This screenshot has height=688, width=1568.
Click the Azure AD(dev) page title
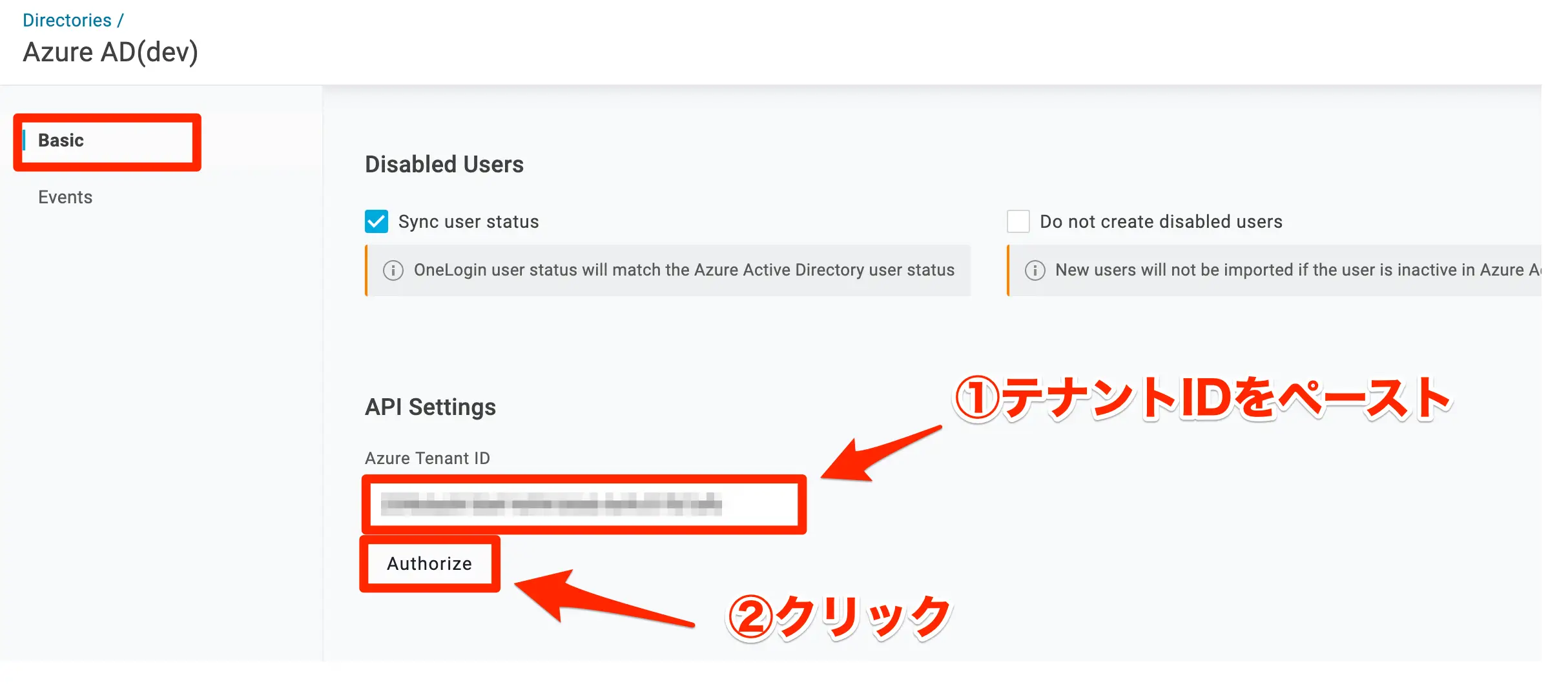(x=110, y=53)
